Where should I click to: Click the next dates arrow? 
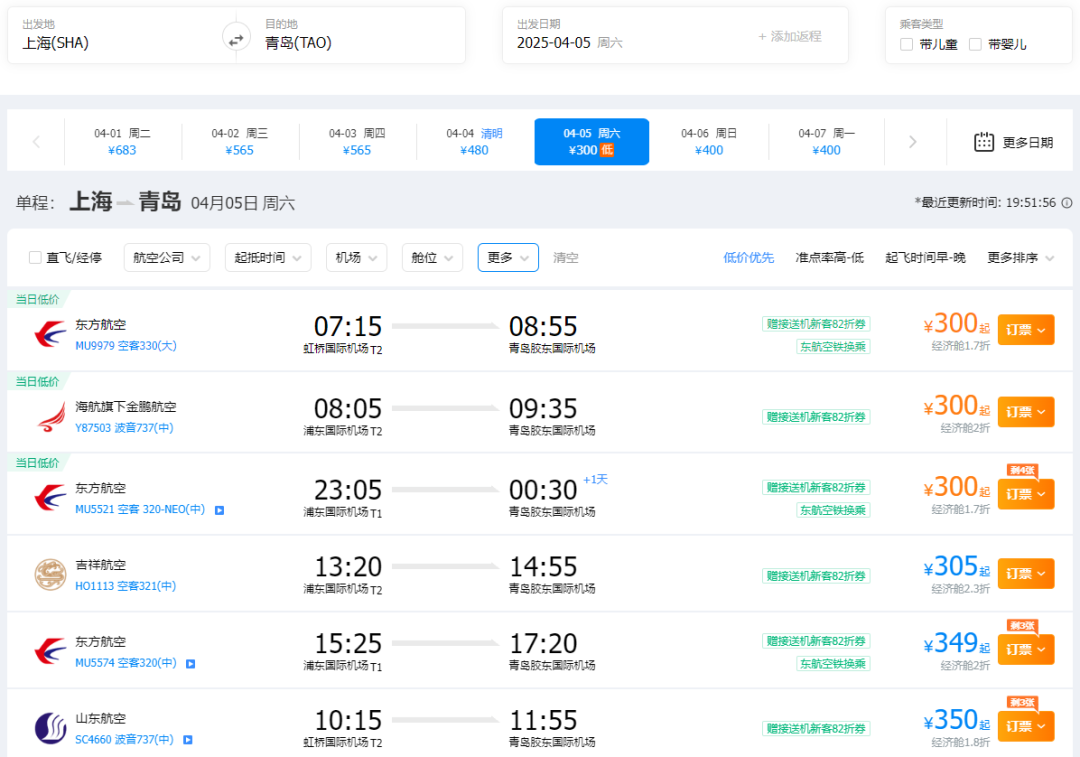912,142
